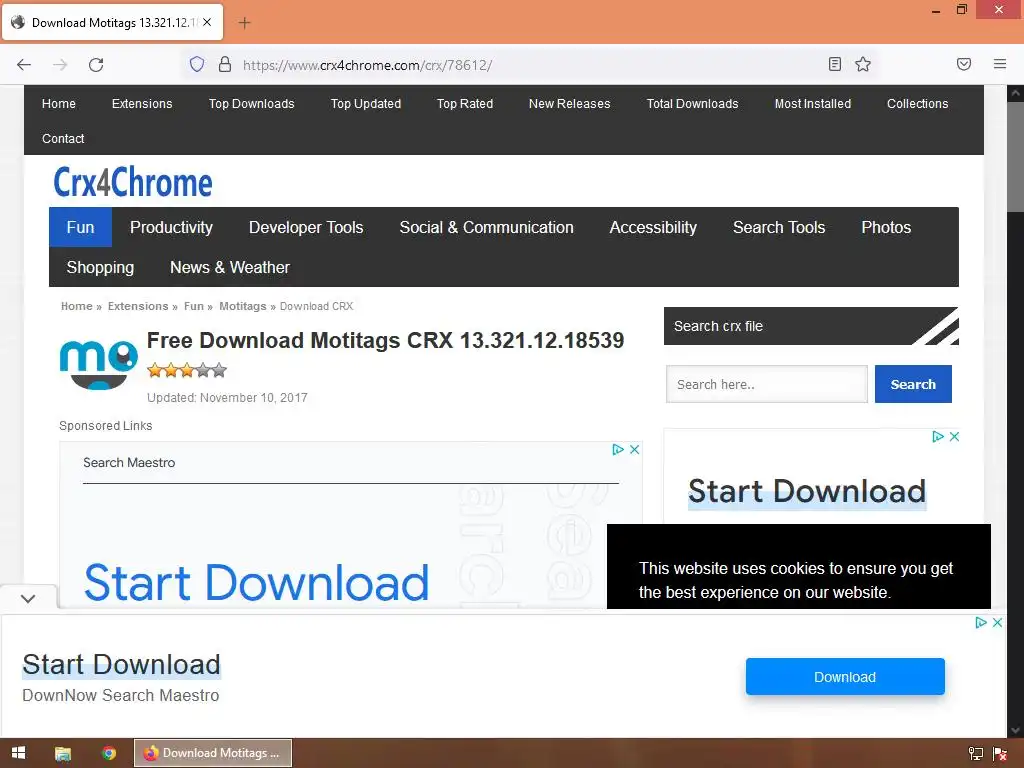Click Home in the breadcrumb
Image resolution: width=1024 pixels, height=768 pixels.
click(76, 306)
